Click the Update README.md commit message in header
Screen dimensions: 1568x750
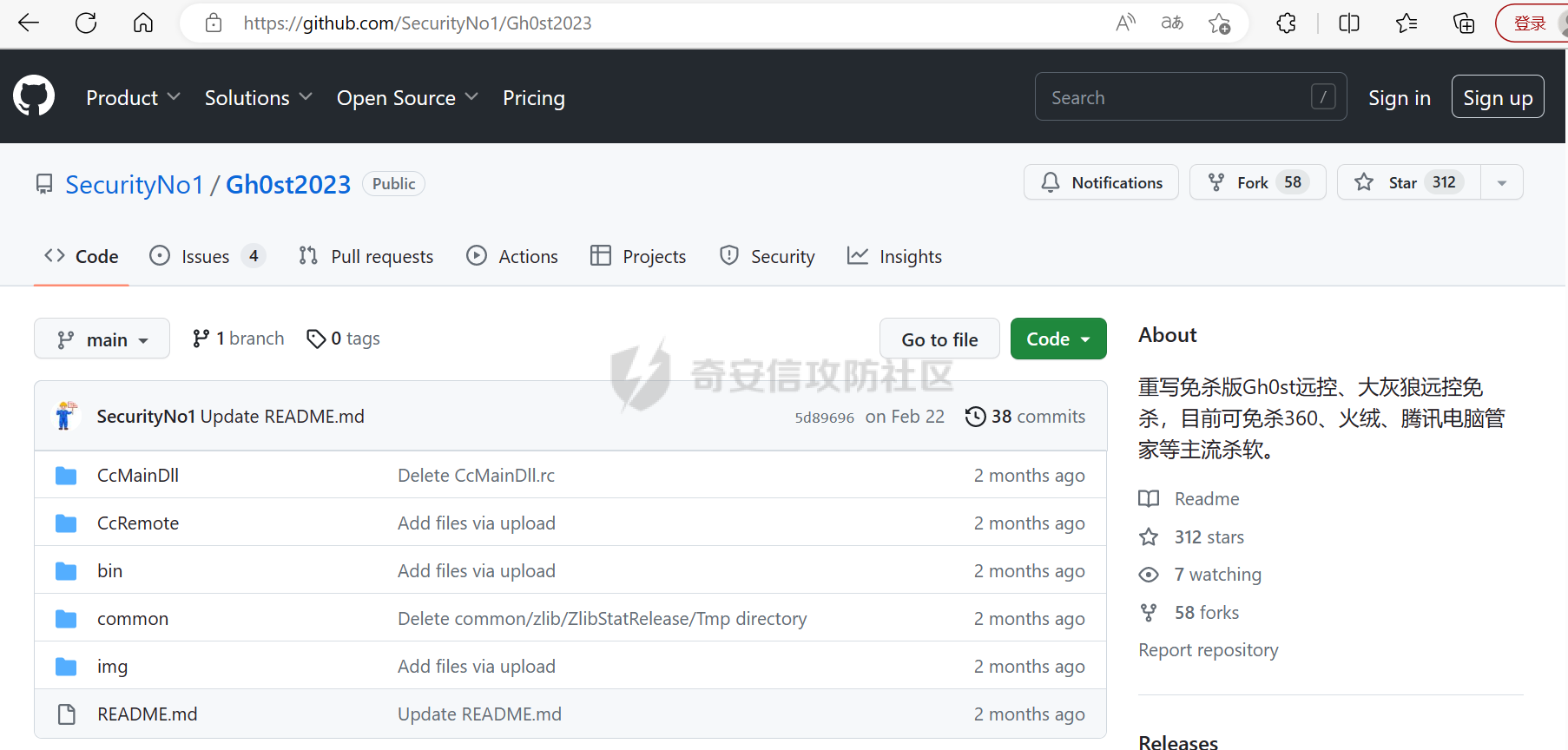(x=282, y=417)
